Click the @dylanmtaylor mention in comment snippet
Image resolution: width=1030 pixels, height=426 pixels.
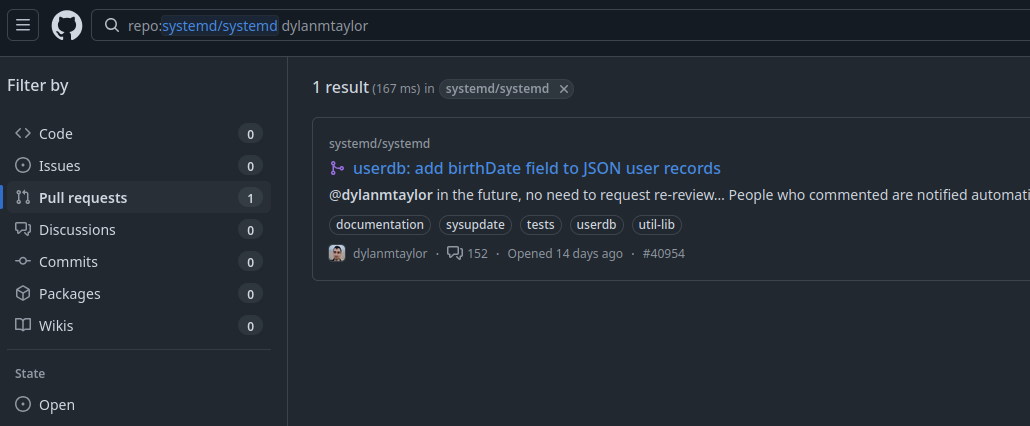point(381,195)
